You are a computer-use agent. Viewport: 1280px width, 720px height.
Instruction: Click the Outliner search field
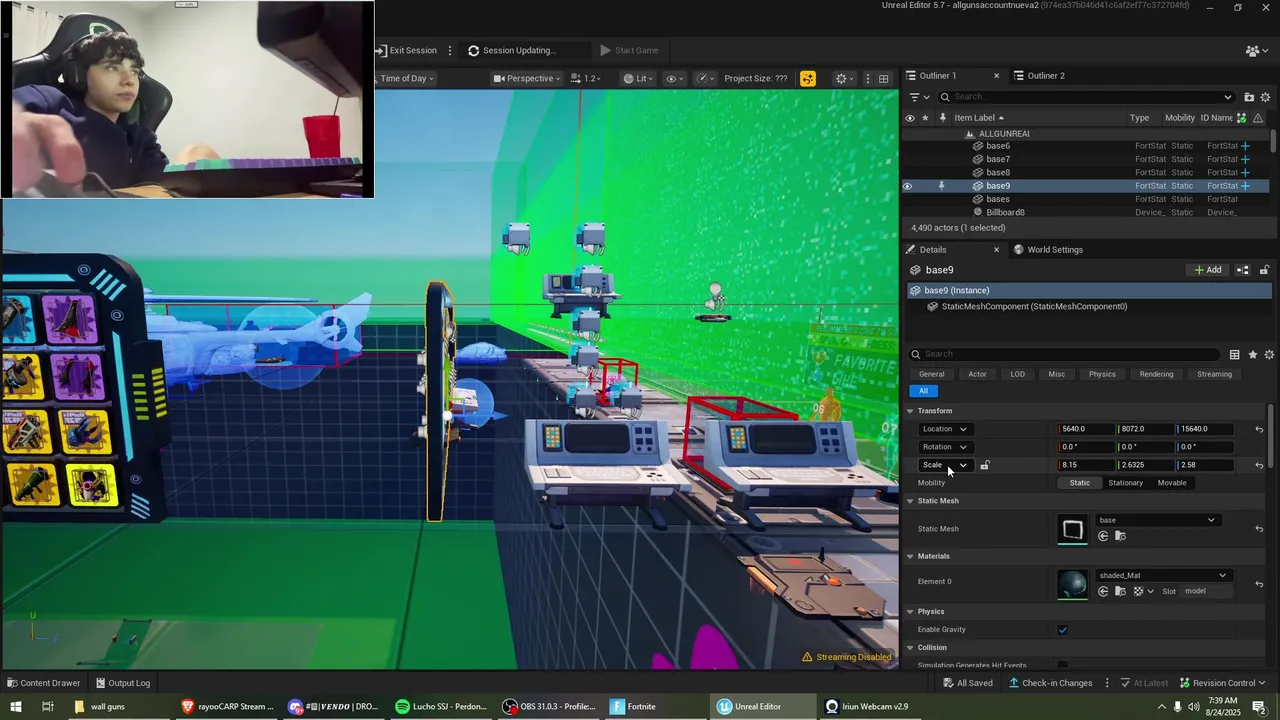(x=1086, y=97)
